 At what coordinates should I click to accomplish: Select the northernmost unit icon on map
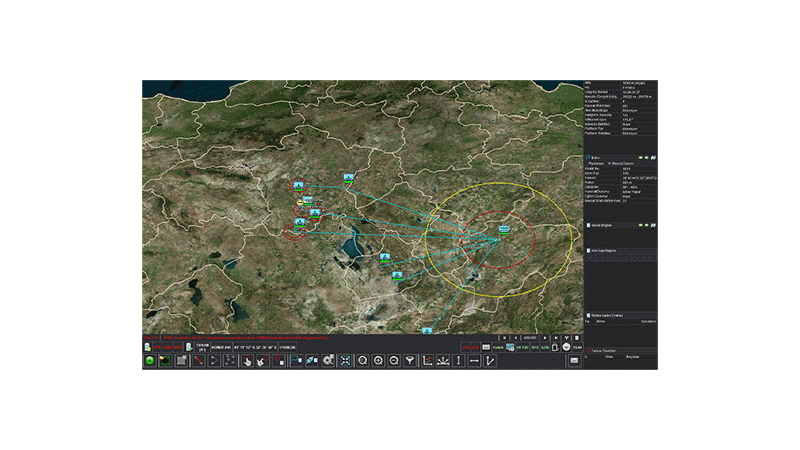tap(348, 178)
